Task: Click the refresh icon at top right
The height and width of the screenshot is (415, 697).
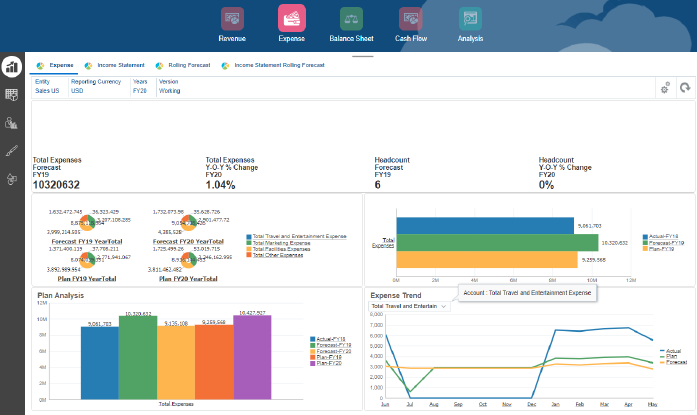Action: point(685,88)
